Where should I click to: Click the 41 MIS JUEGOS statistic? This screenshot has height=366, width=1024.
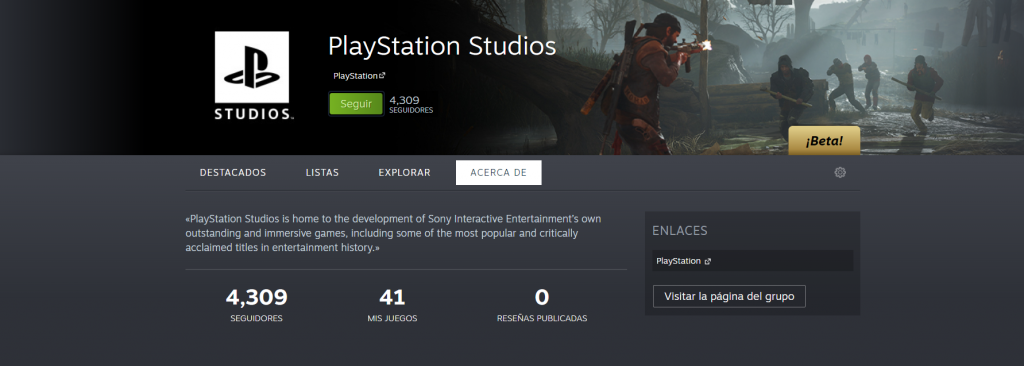point(392,305)
